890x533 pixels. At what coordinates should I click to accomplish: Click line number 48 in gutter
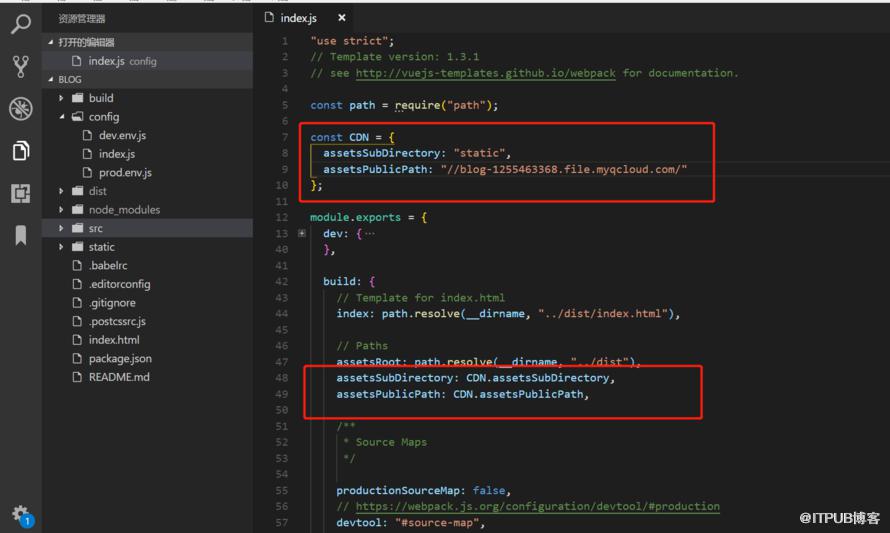pyautogui.click(x=282, y=378)
